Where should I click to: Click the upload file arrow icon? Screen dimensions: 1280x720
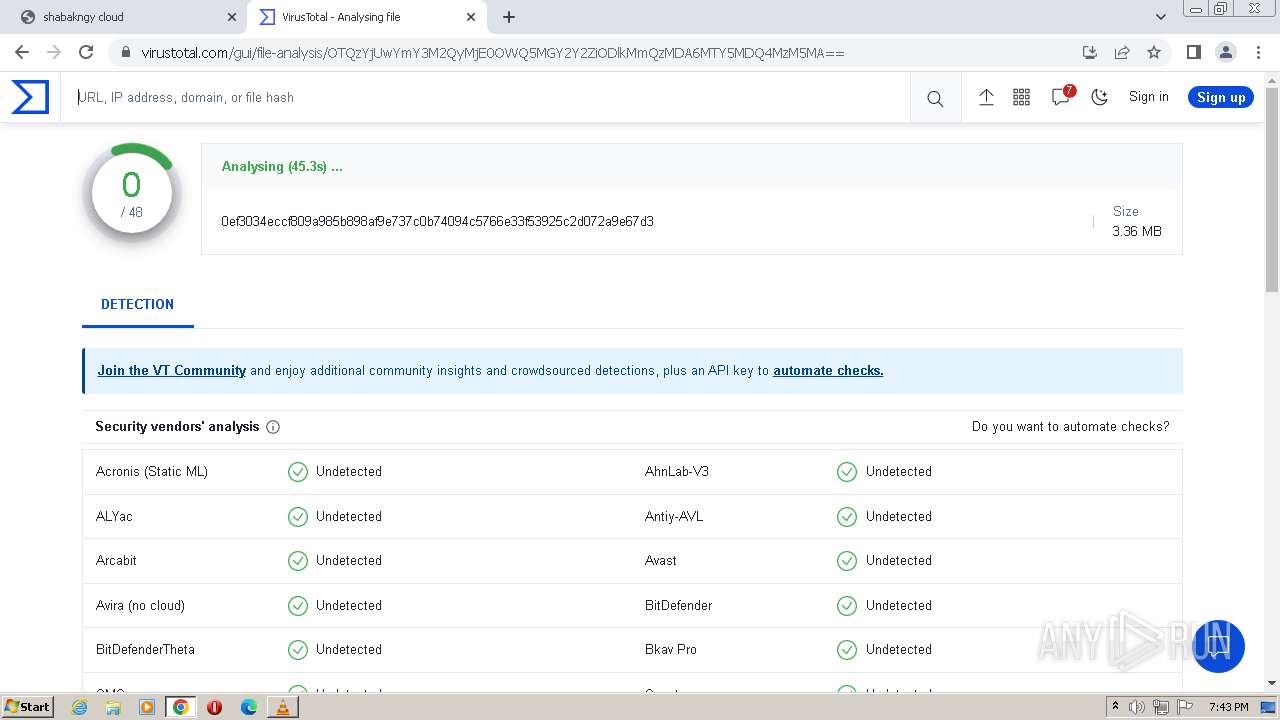click(x=986, y=97)
